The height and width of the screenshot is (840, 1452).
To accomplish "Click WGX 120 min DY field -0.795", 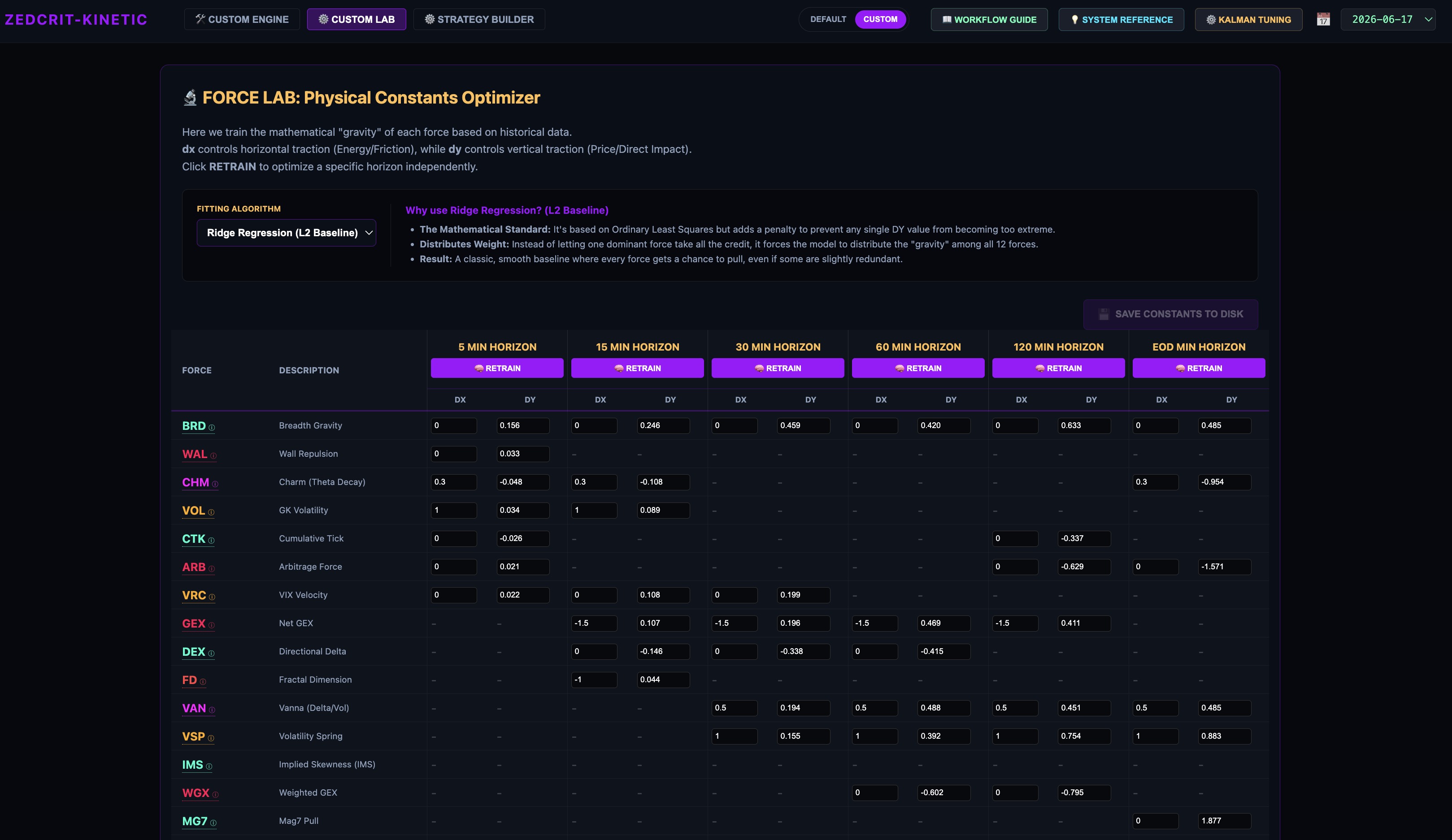I will click(1084, 793).
